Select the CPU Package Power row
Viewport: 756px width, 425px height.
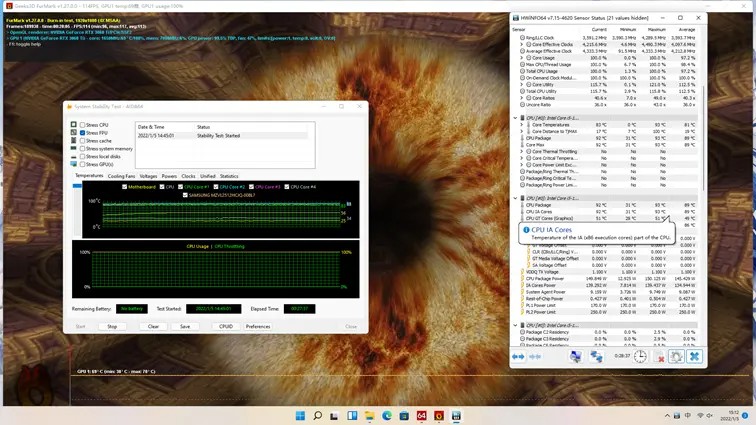608,279
